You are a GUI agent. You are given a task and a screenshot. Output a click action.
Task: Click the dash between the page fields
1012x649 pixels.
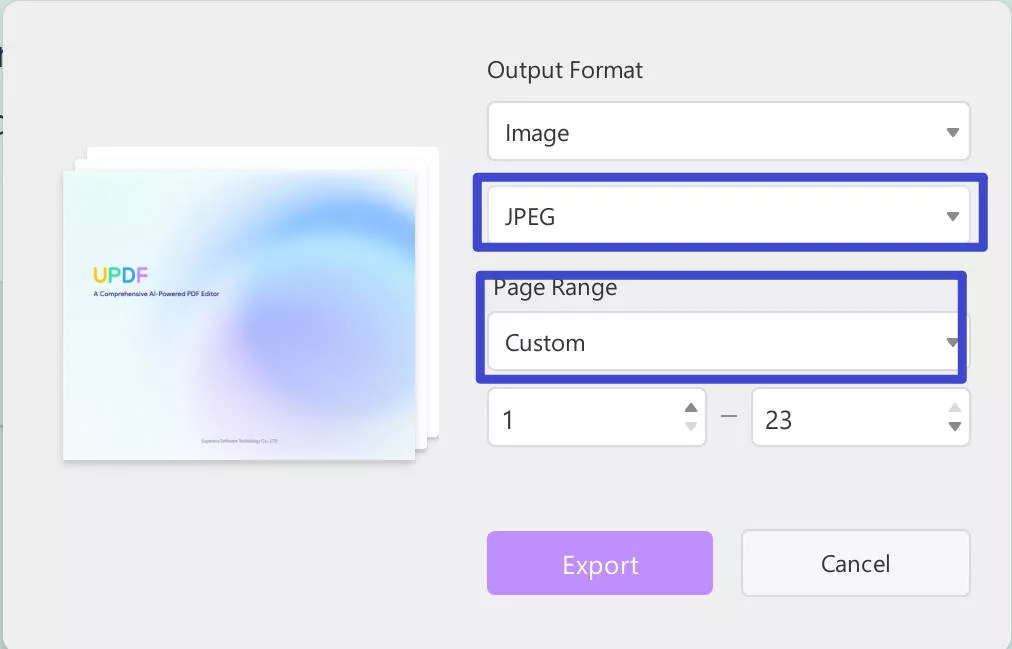click(x=728, y=417)
